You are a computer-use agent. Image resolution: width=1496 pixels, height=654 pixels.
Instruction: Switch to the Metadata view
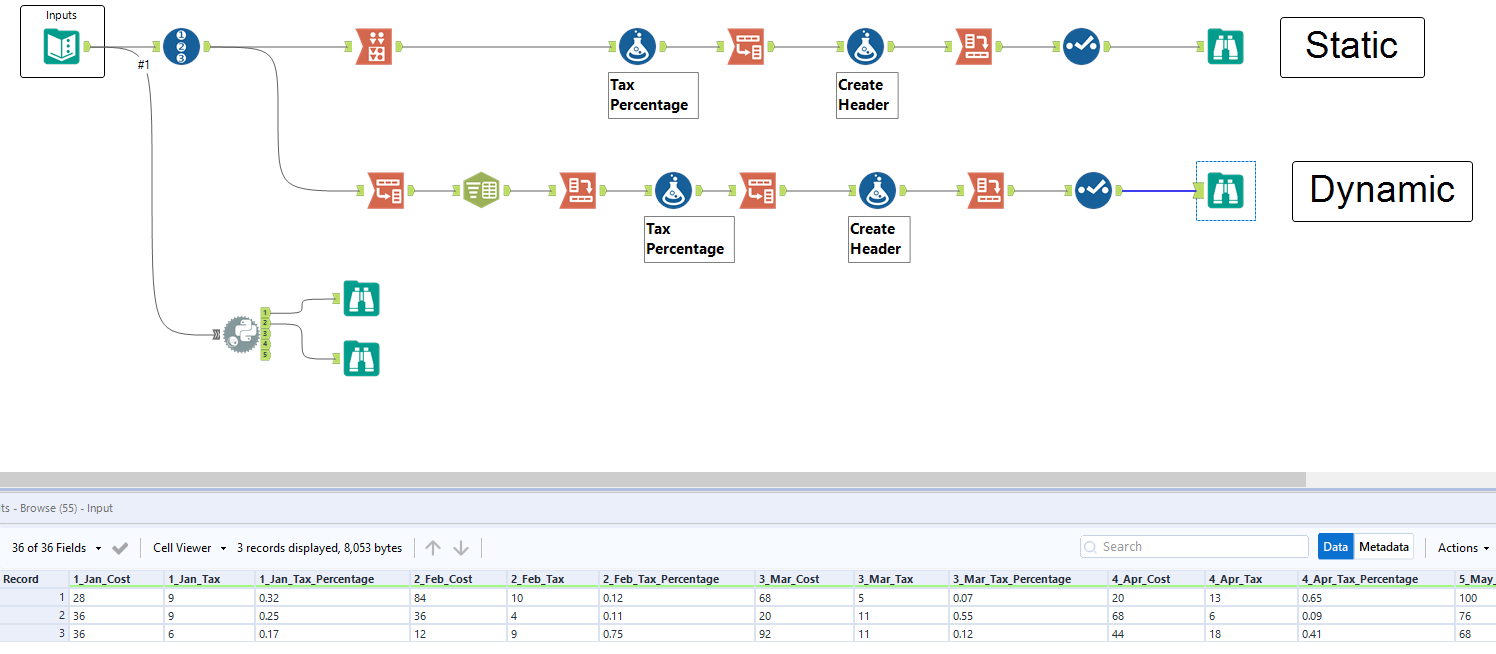point(1384,546)
